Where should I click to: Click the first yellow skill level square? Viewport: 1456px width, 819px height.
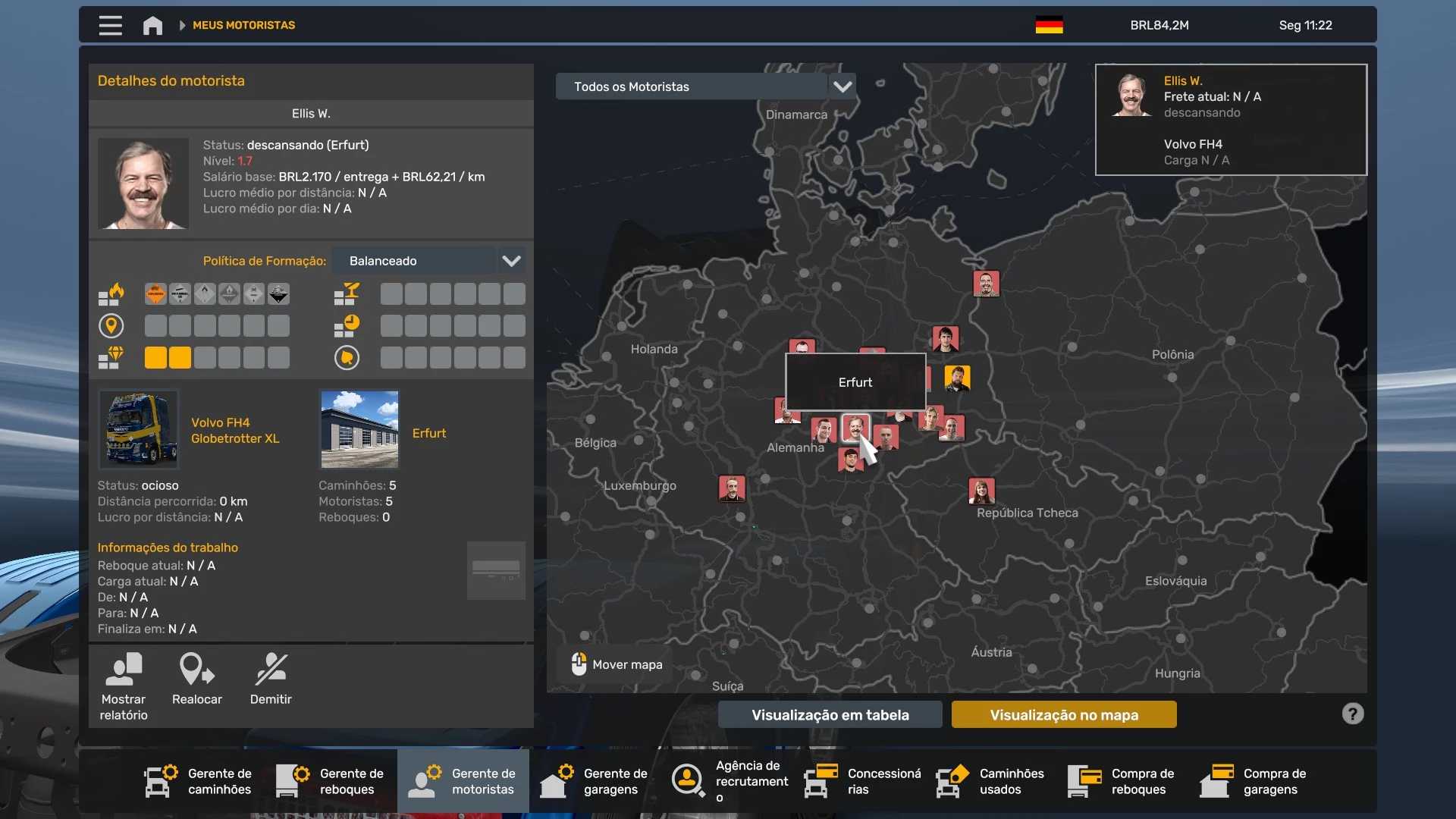click(x=155, y=358)
